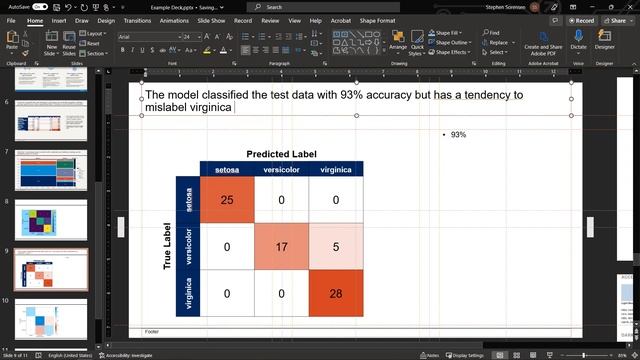Switch to the Design tab
The image size is (640, 360).
[106, 20]
